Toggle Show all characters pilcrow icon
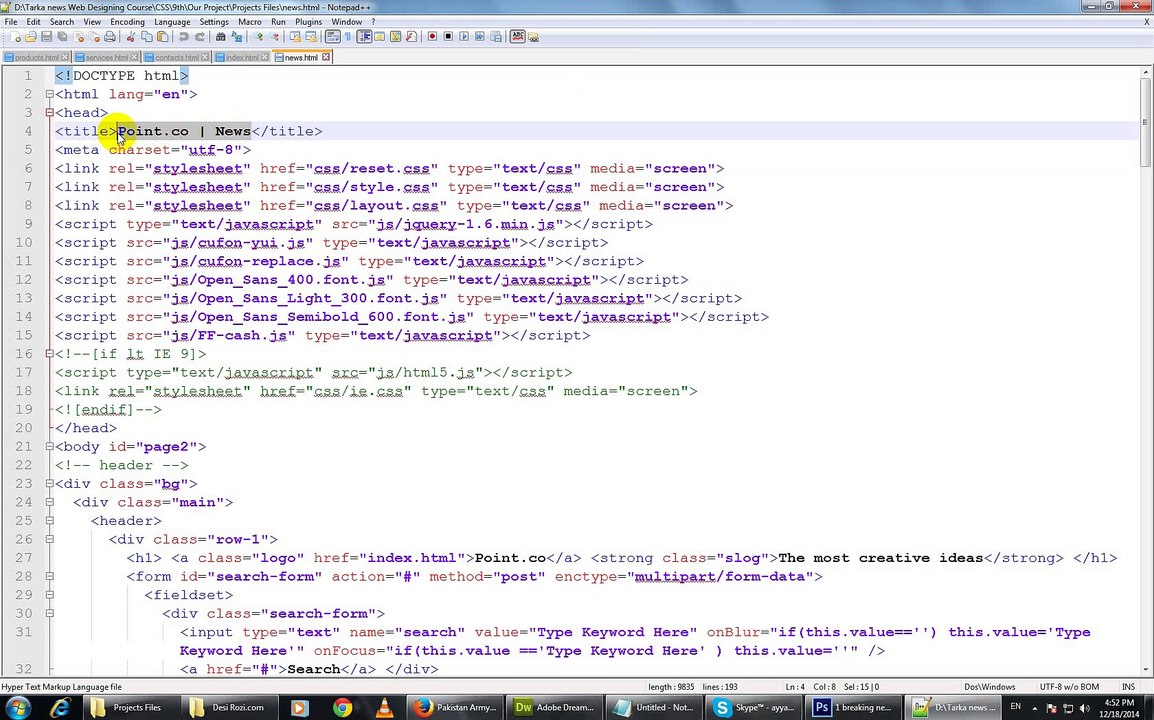Screen dimensions: 1154x720 (x=347, y=36)
